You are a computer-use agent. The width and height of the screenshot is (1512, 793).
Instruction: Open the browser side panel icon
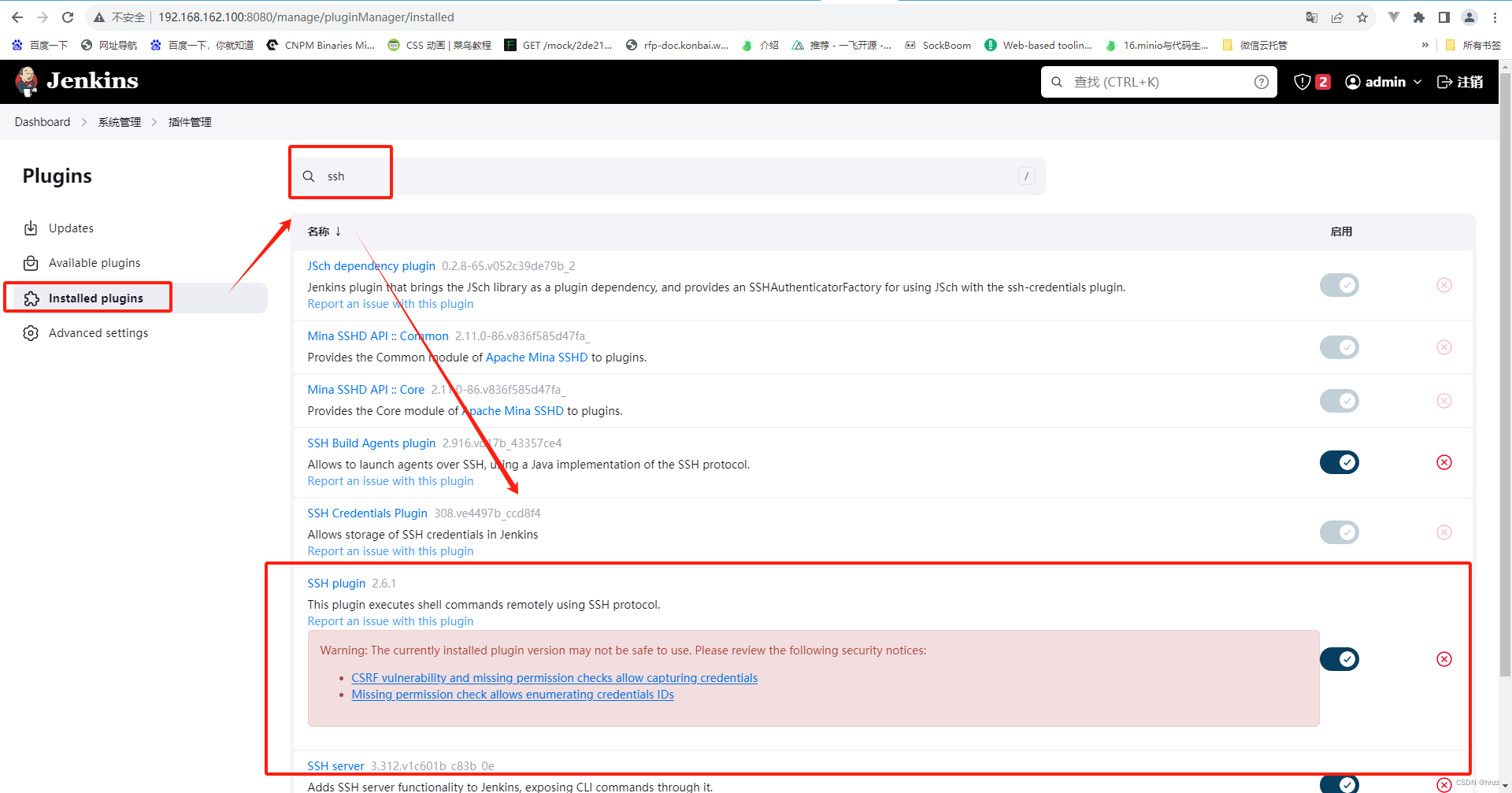click(1444, 17)
